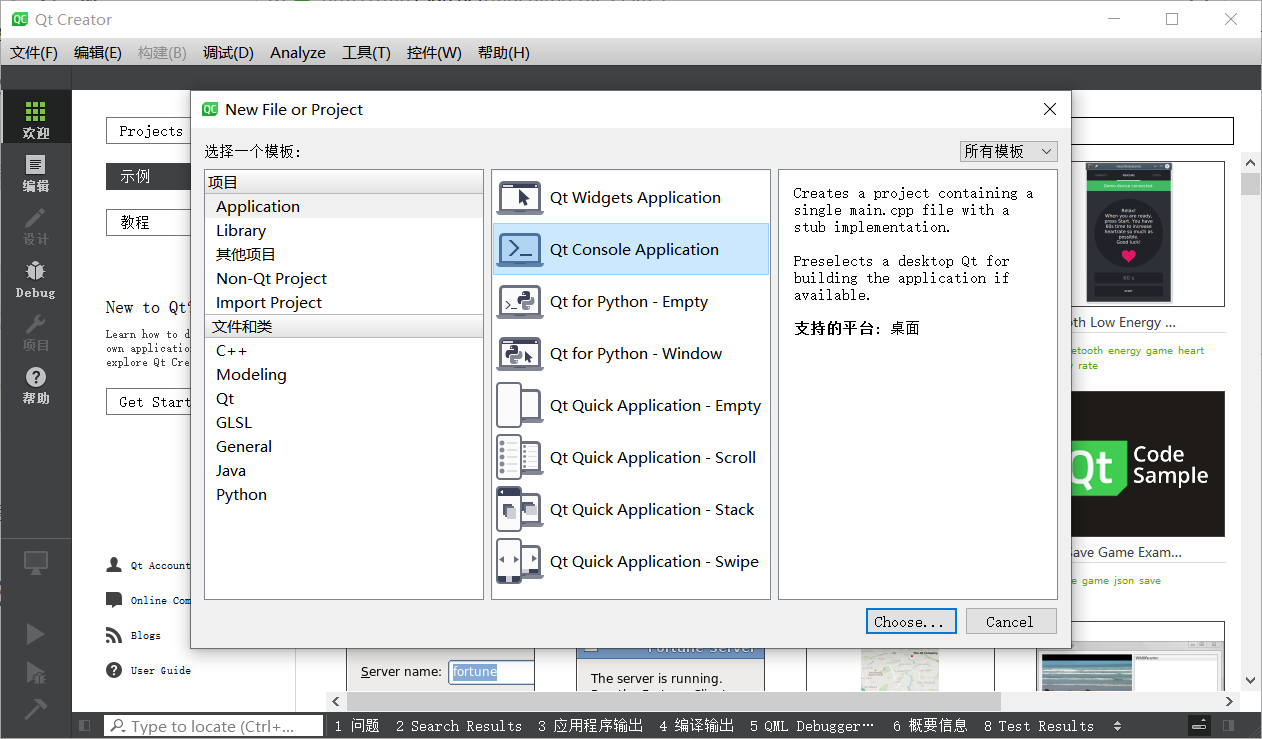1262x739 pixels.
Task: Open the 工具(T) menu
Action: 366,53
